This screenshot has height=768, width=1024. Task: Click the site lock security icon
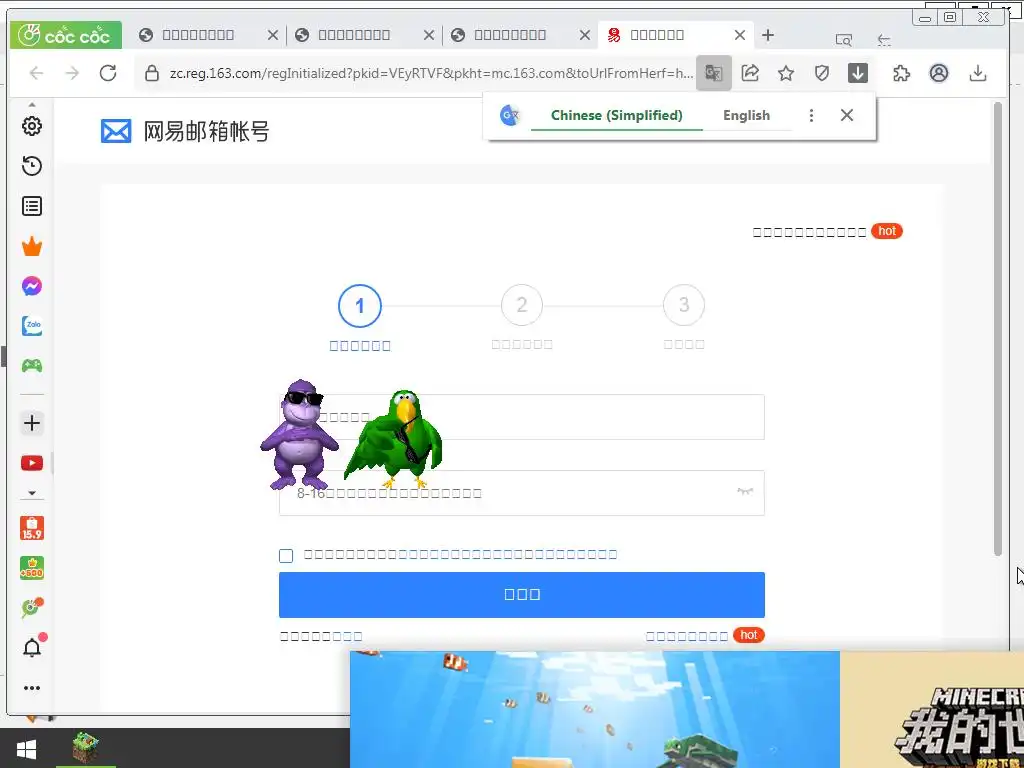152,73
